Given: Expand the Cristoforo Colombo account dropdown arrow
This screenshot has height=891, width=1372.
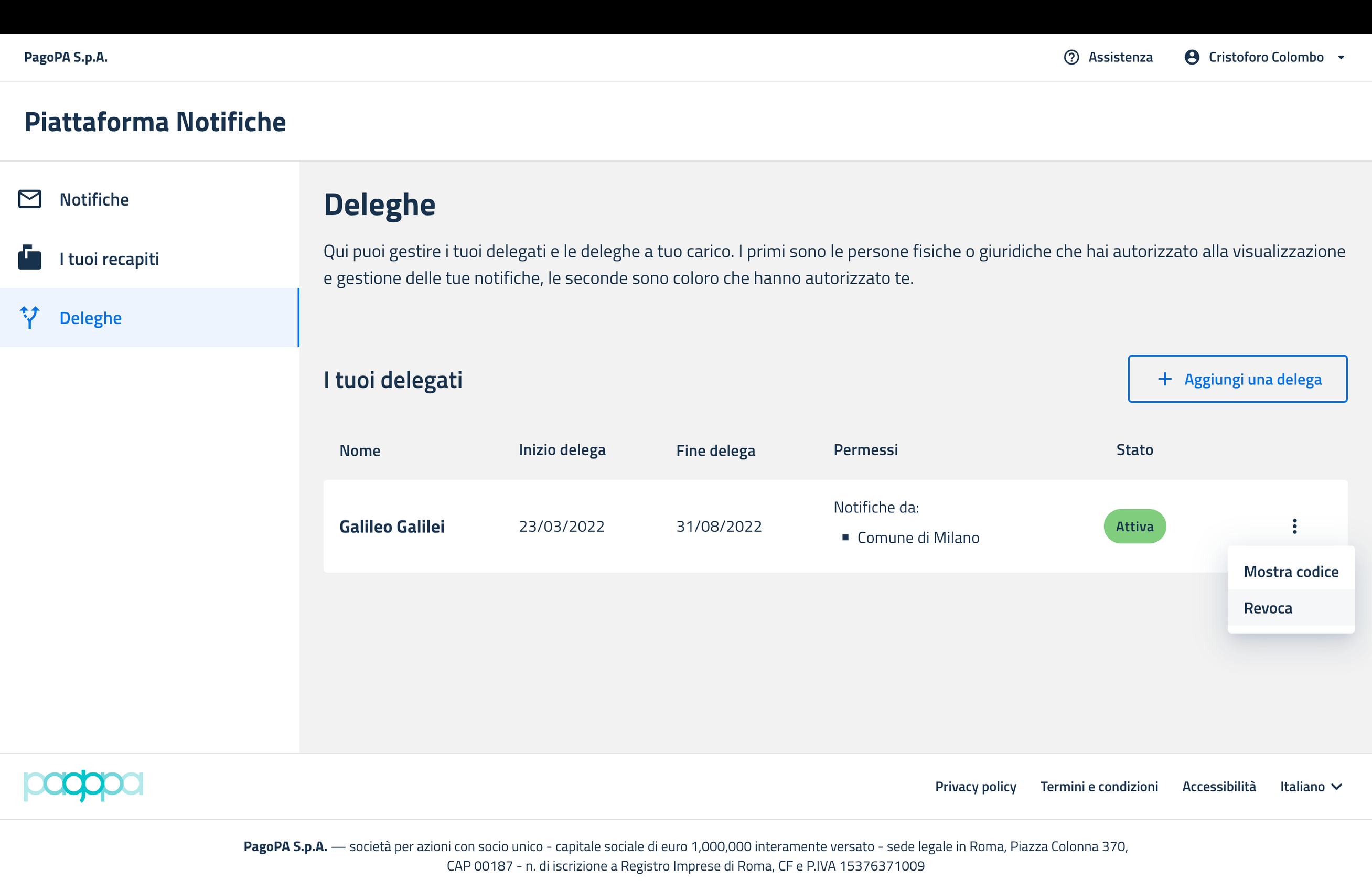Looking at the screenshot, I should [1341, 58].
